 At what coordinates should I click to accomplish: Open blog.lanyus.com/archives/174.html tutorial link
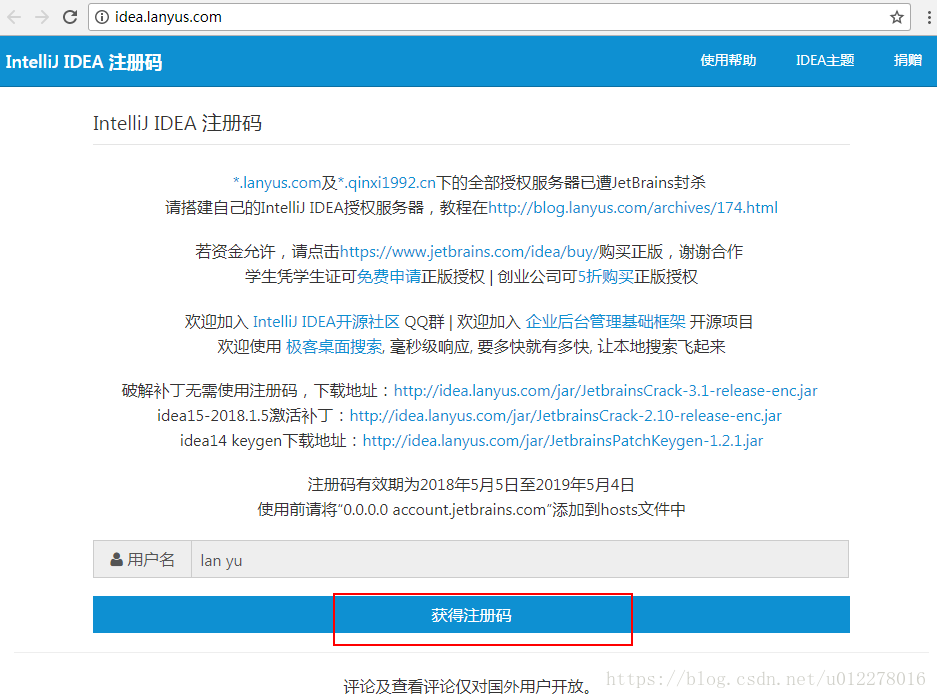pyautogui.click(x=633, y=207)
